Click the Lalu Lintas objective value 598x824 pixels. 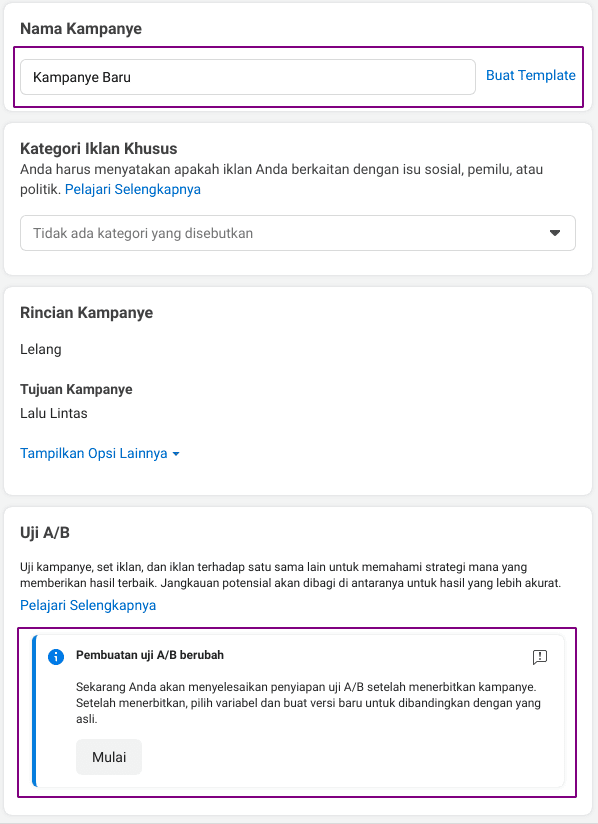point(54,413)
